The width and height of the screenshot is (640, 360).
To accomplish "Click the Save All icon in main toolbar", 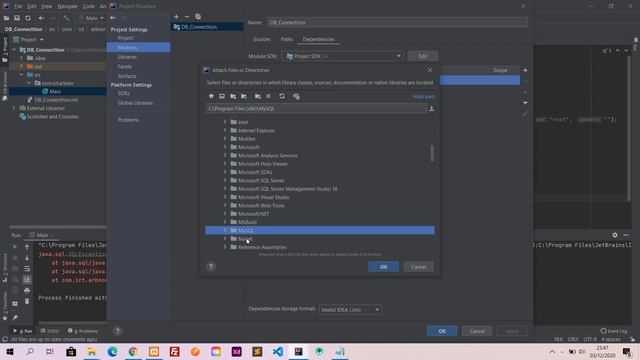I will 17,18.
